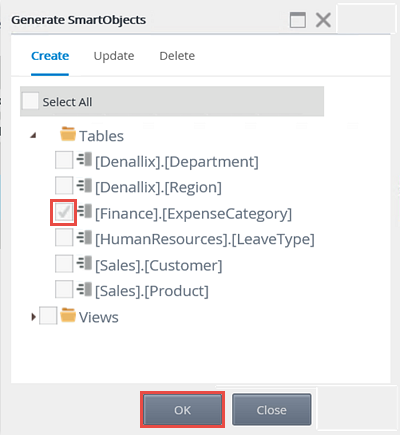Switch to the Update tab

coord(114,56)
